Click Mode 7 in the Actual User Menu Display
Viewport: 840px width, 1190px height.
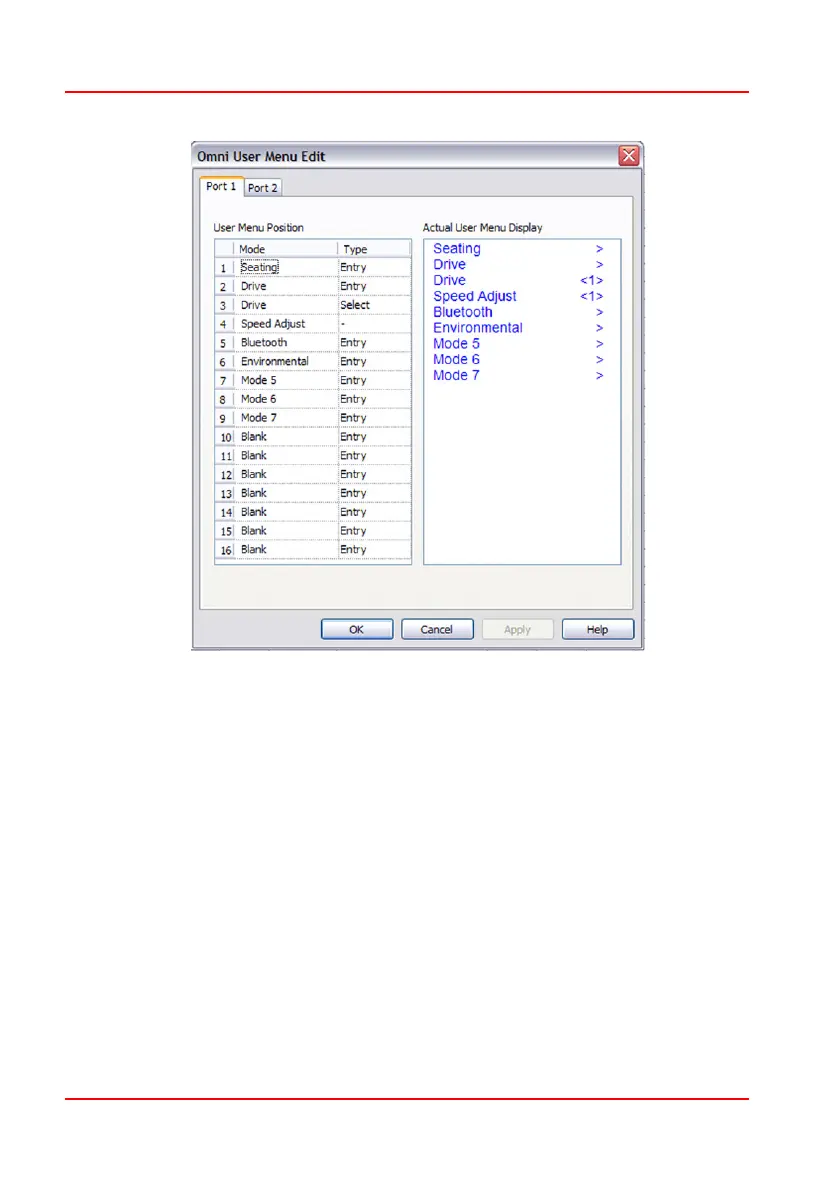456,376
